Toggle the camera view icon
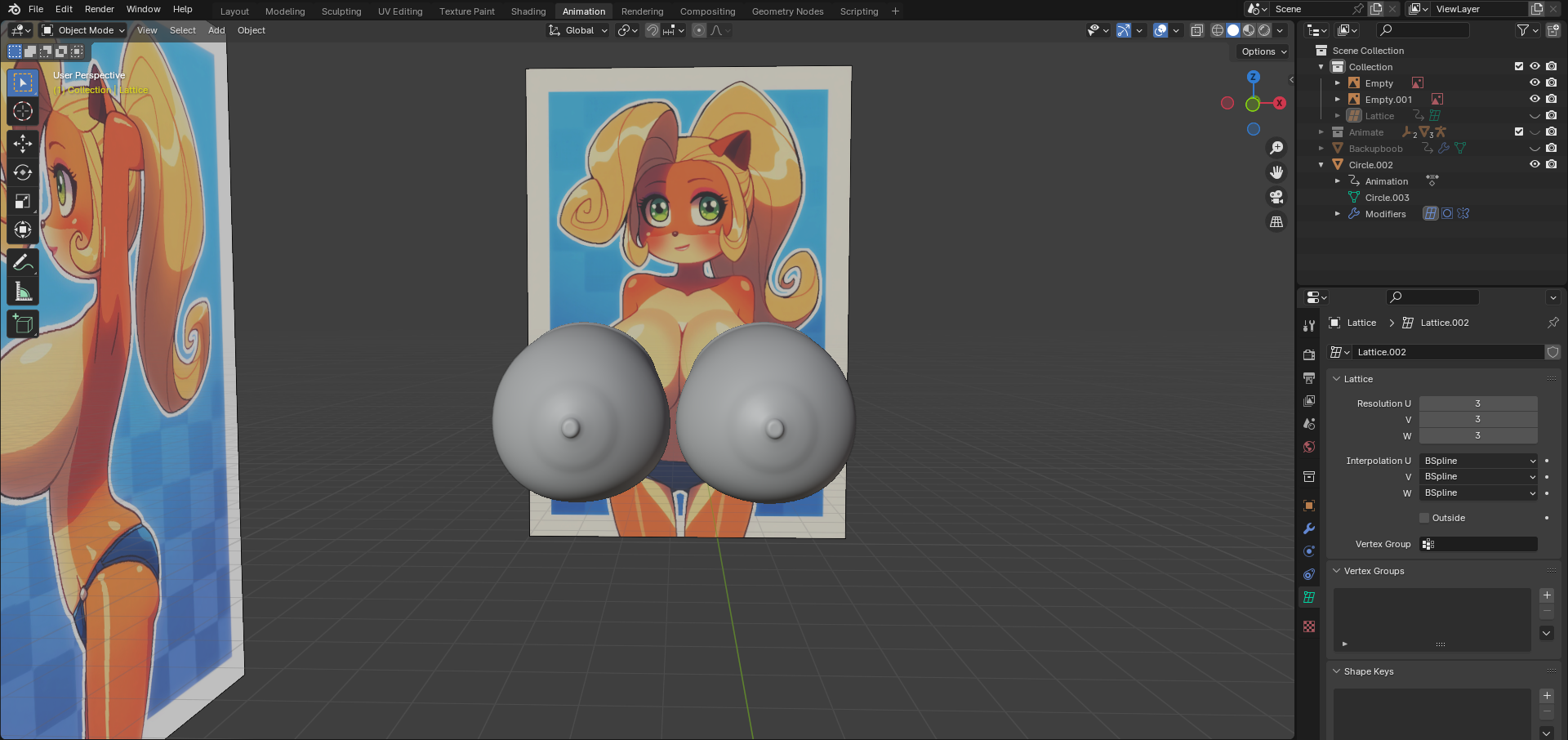This screenshot has height=740, width=1568. pyautogui.click(x=1276, y=197)
